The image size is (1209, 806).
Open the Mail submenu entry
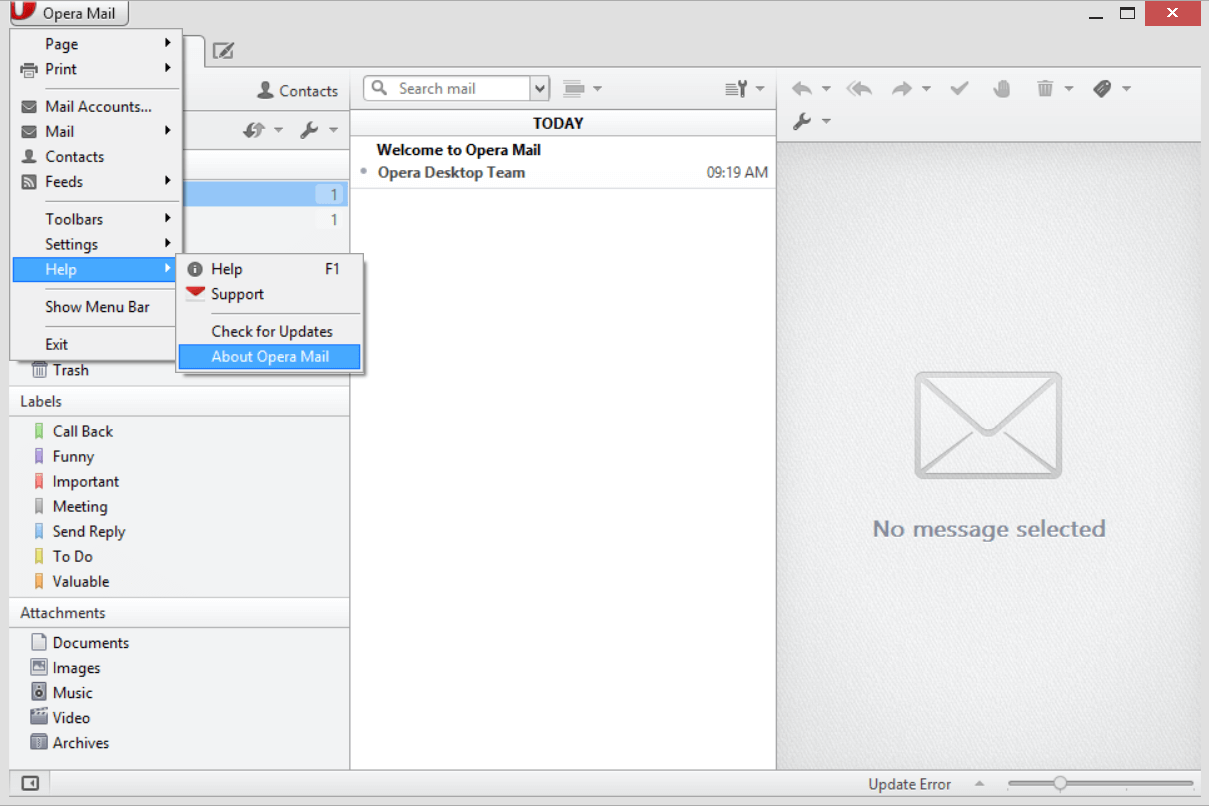(96, 131)
